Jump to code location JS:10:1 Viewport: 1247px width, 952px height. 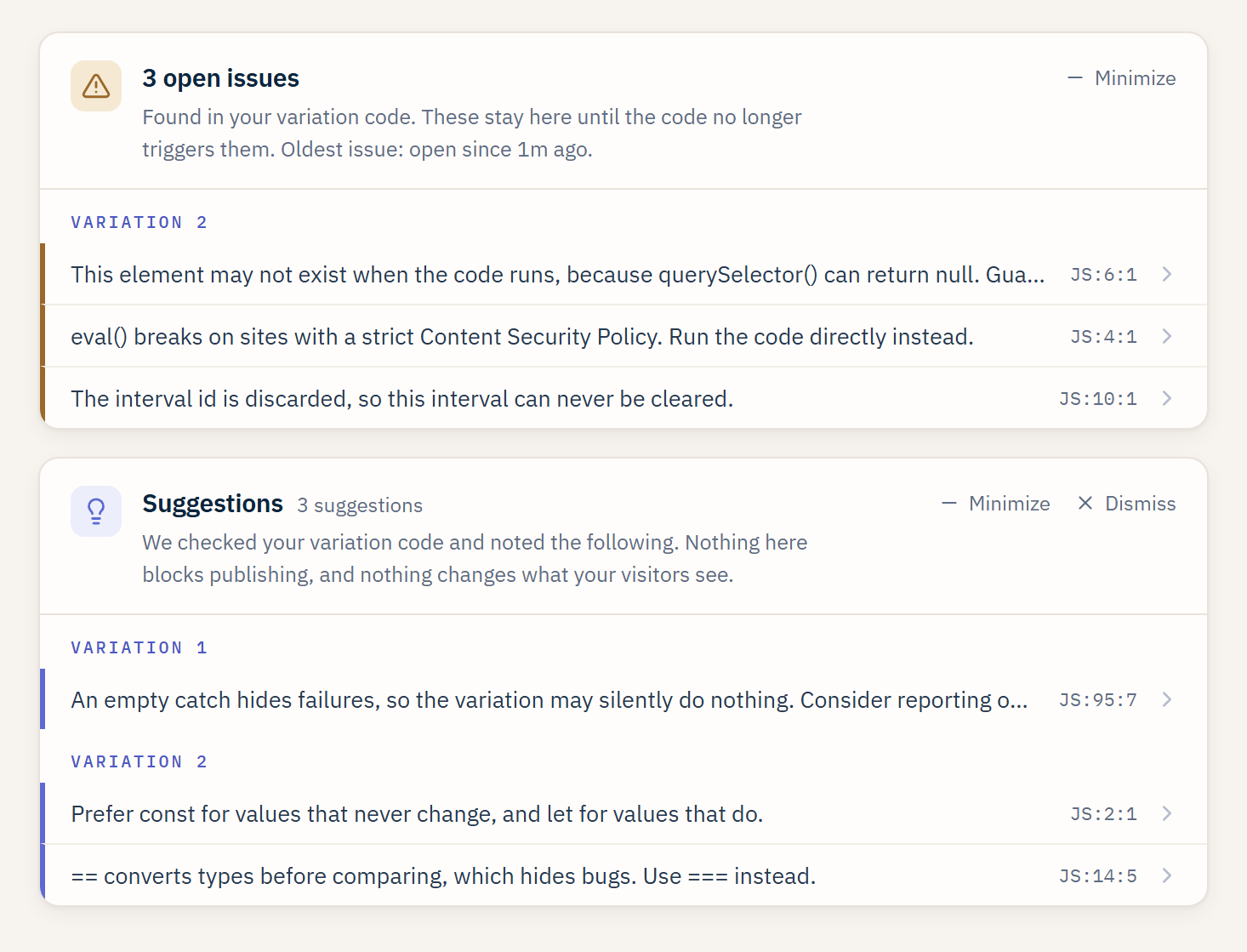pos(1098,399)
